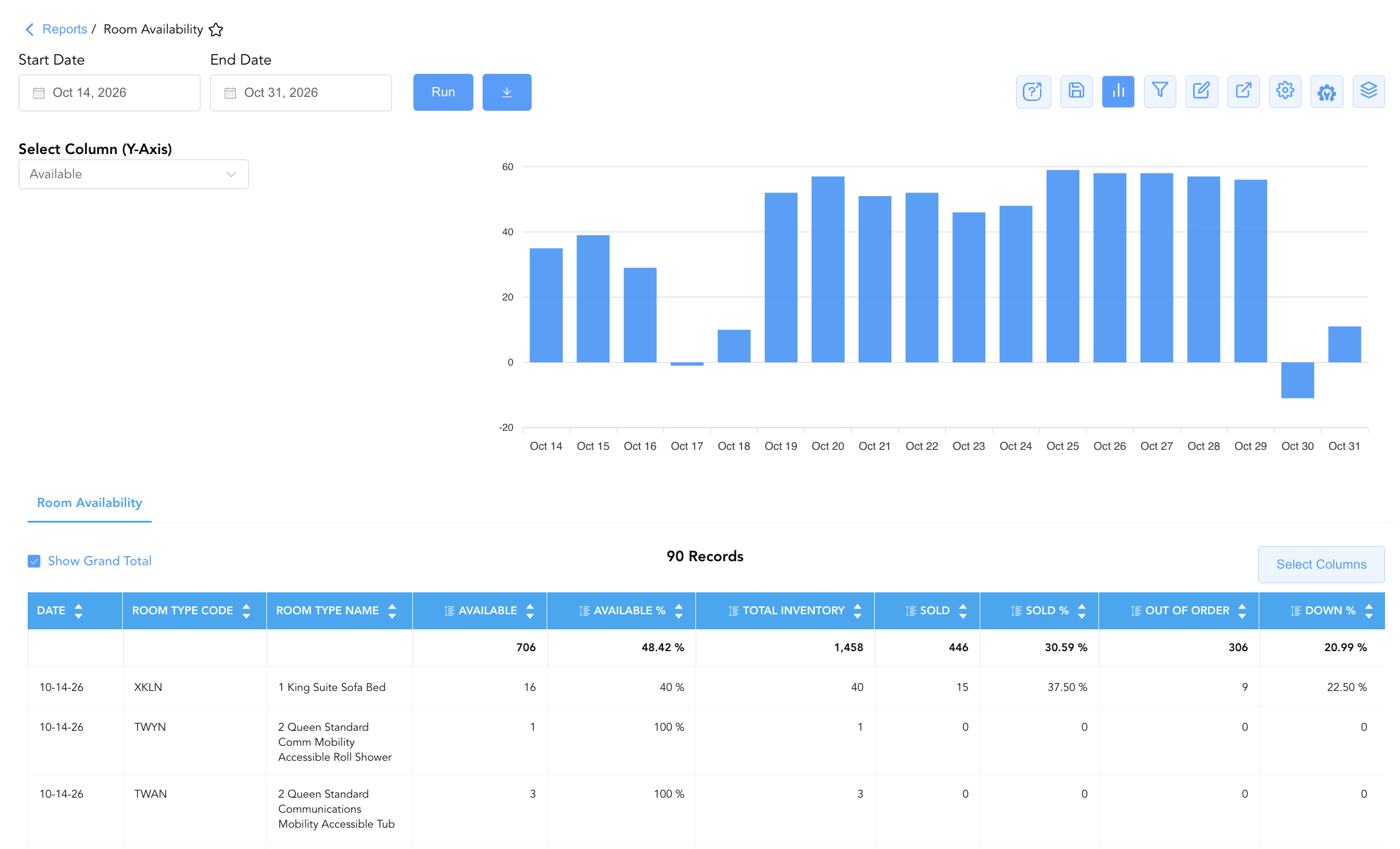
Task: Sort by the DATE column arrows
Action: tap(79, 611)
